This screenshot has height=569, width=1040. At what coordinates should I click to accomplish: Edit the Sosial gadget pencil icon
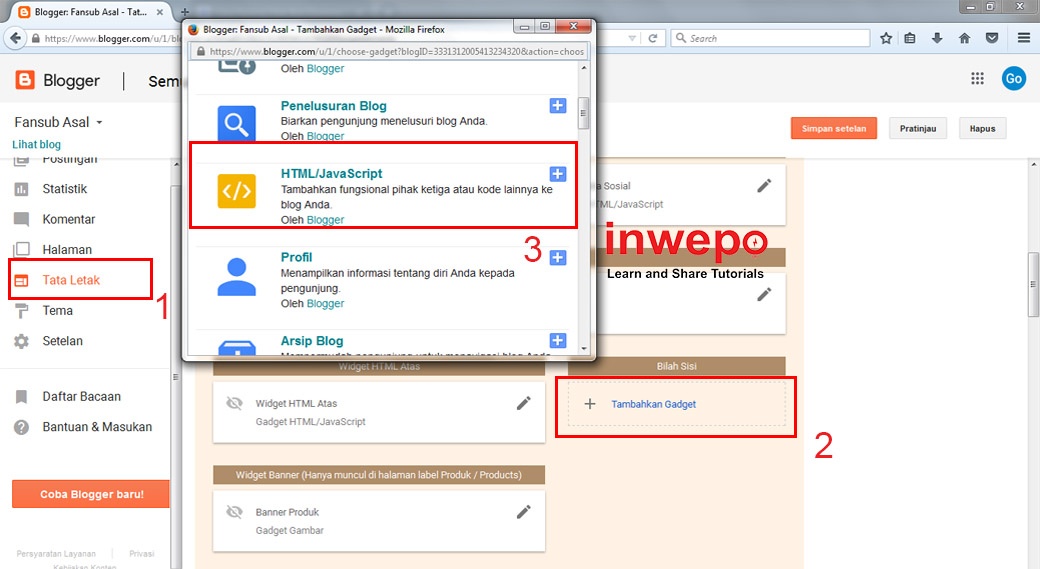point(764,186)
